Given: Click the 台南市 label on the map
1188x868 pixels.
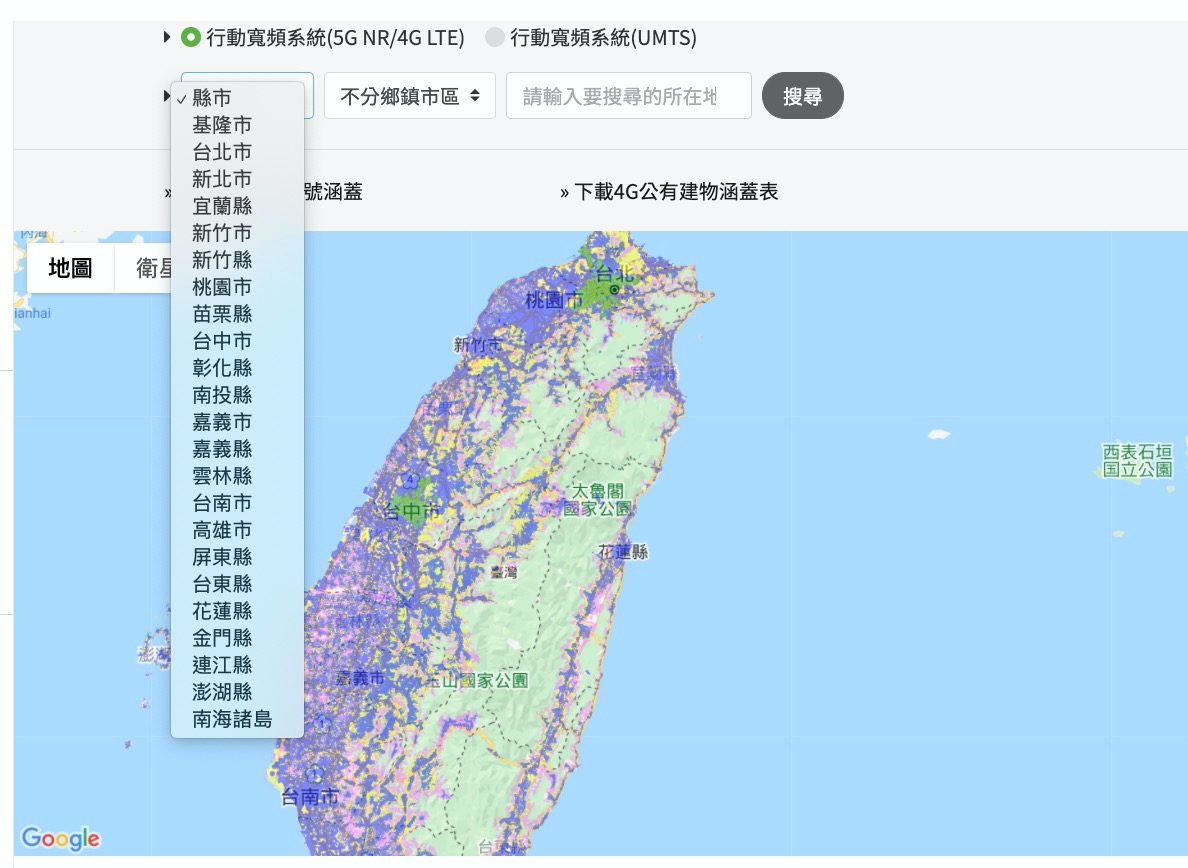Looking at the screenshot, I should point(311,796).
